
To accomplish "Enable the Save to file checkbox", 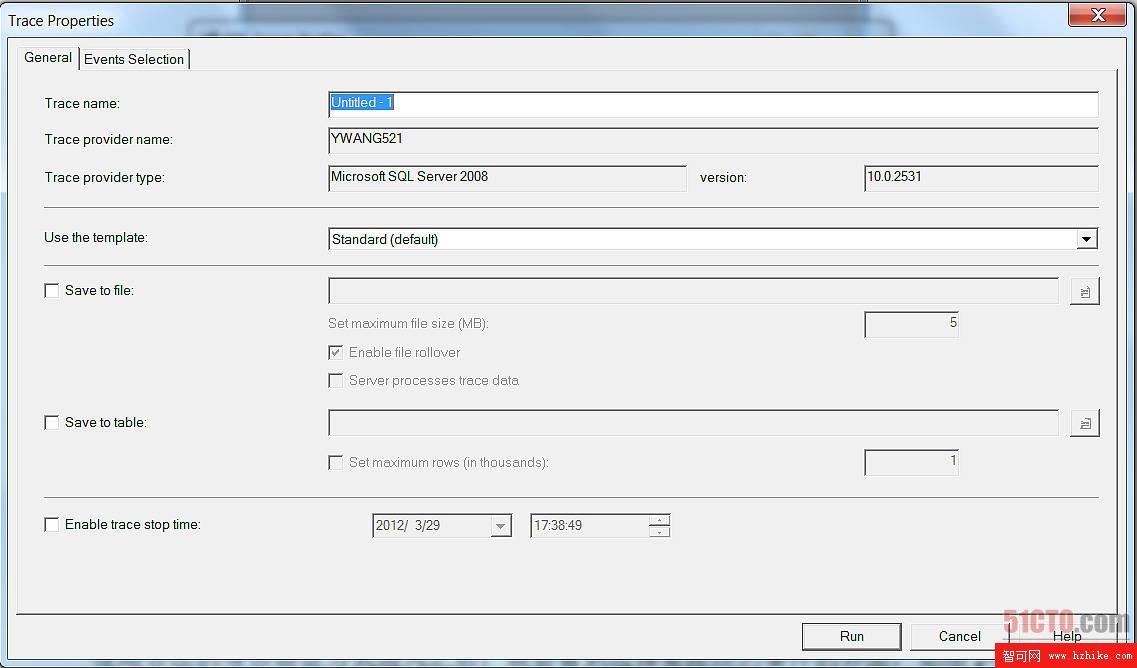I will point(51,290).
